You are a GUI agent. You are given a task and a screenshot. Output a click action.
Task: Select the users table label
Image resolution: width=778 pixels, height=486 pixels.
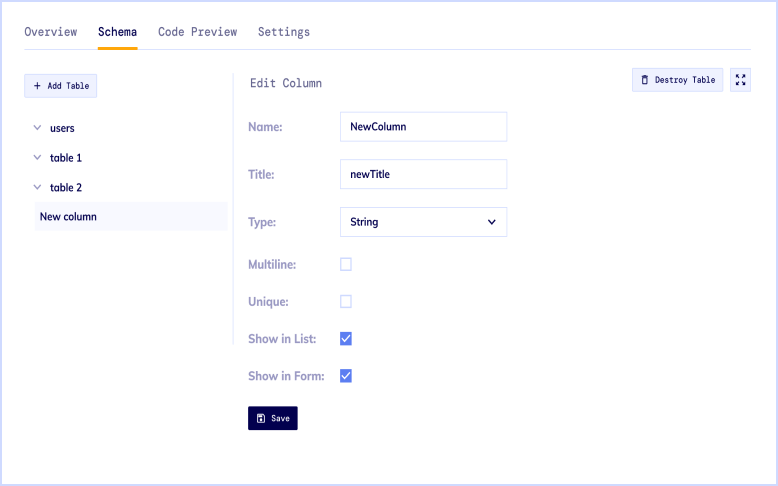(x=62, y=128)
